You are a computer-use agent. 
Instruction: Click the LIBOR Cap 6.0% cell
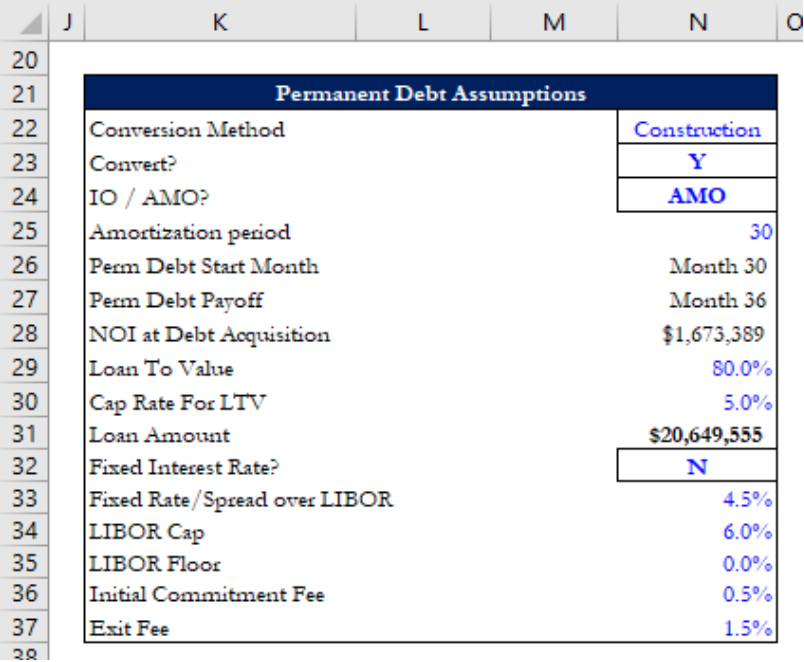click(697, 531)
